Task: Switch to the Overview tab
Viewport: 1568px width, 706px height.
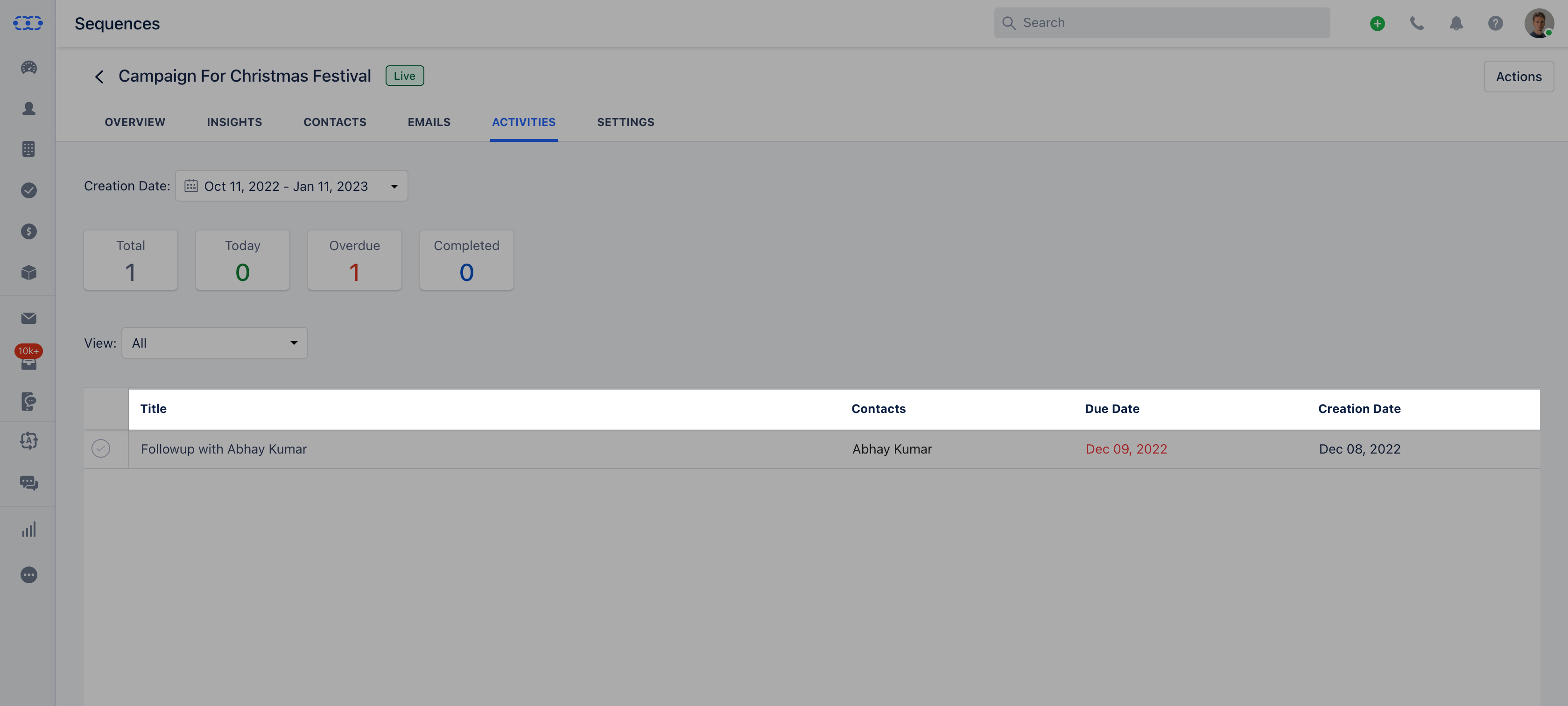Action: coord(135,122)
